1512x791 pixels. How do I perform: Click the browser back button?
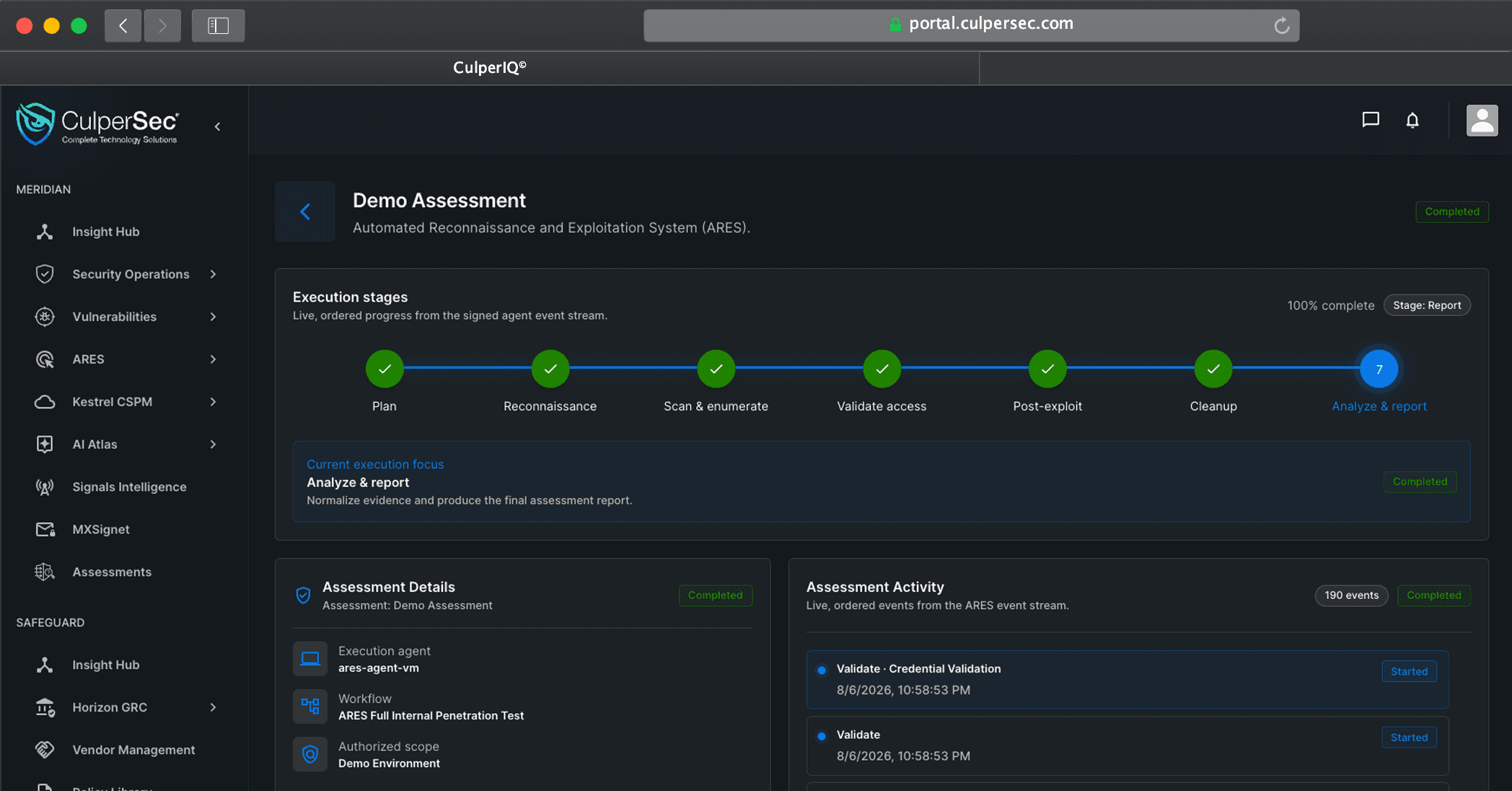click(123, 26)
